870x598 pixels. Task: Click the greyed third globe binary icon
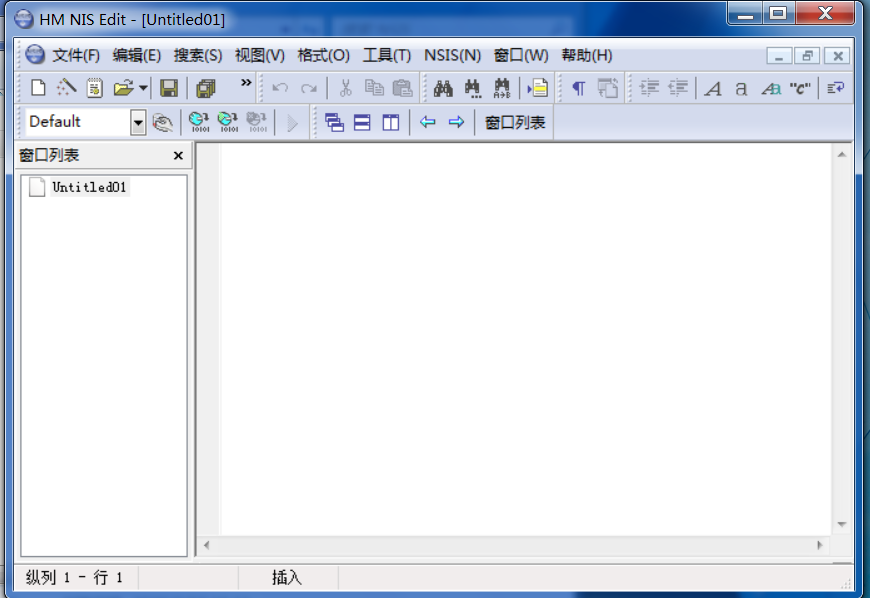click(x=257, y=122)
